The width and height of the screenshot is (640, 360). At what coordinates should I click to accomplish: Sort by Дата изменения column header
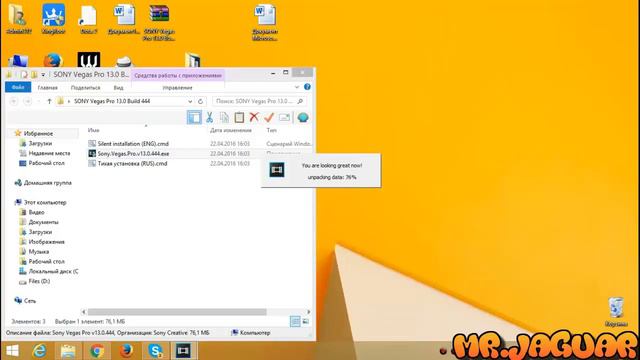pos(231,130)
